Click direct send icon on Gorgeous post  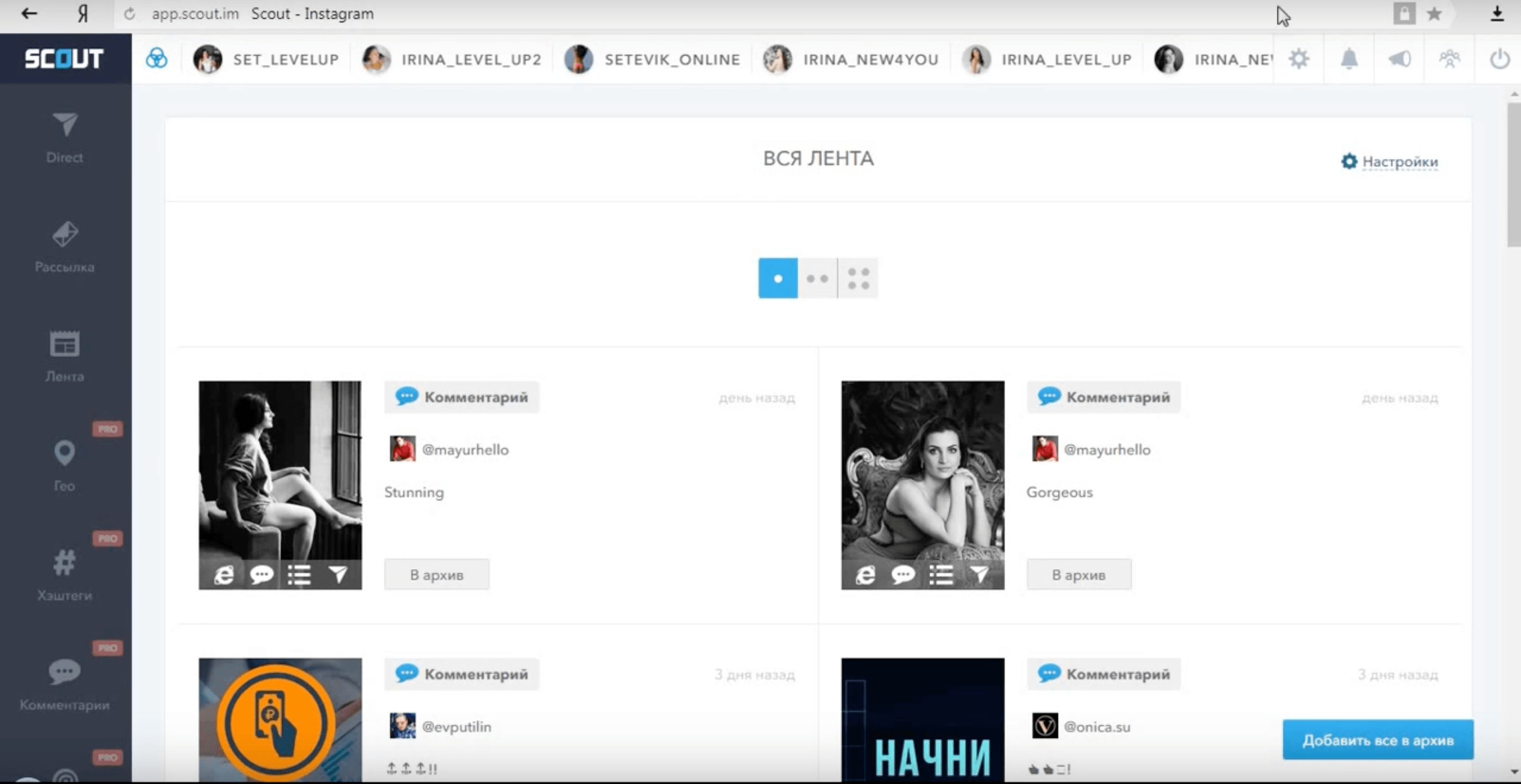tap(979, 574)
